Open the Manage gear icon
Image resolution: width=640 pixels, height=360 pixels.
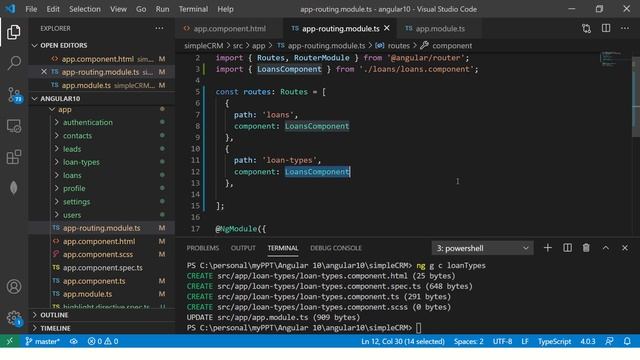point(14,318)
